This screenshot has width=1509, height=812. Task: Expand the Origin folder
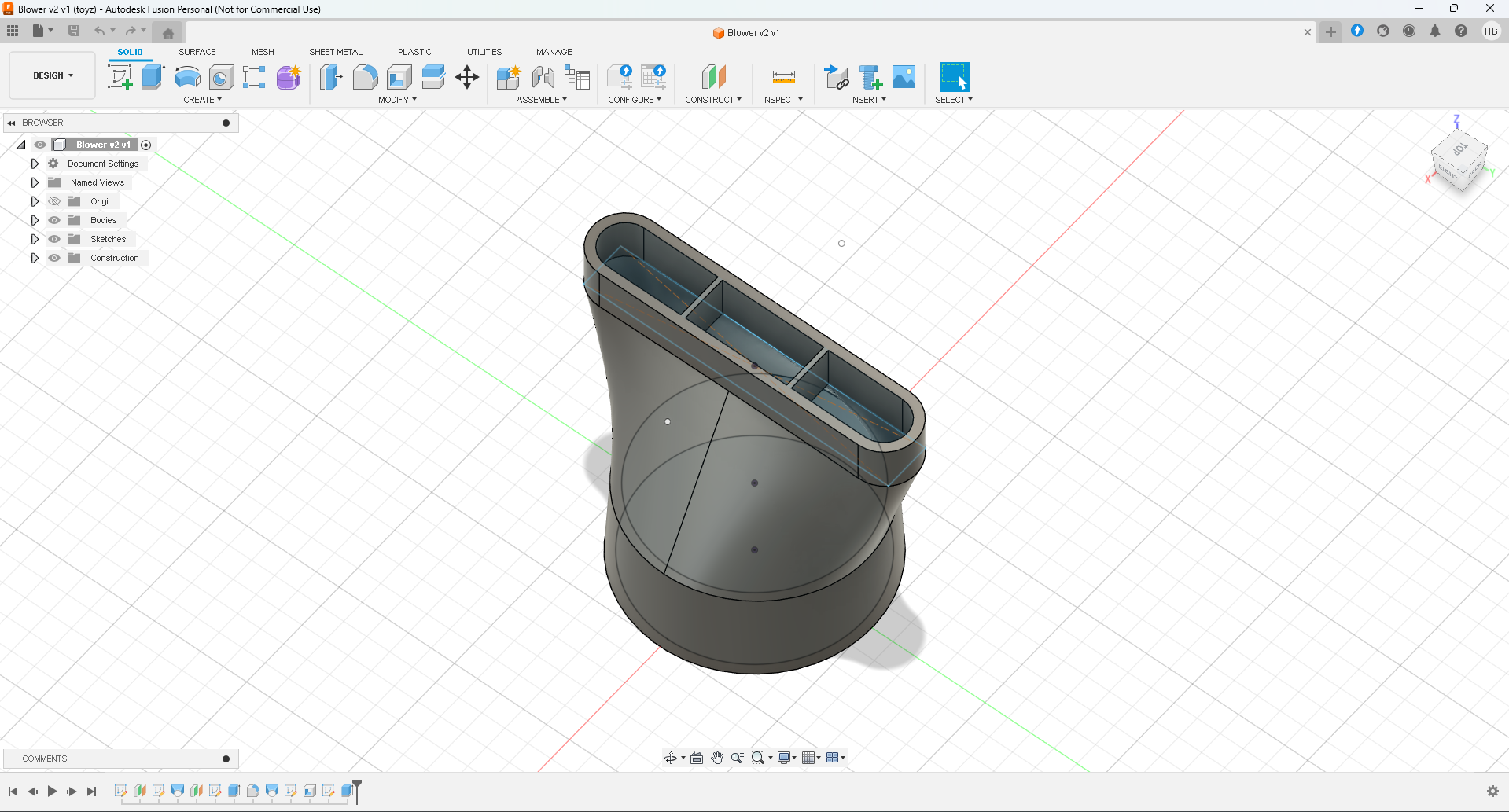tap(35, 201)
